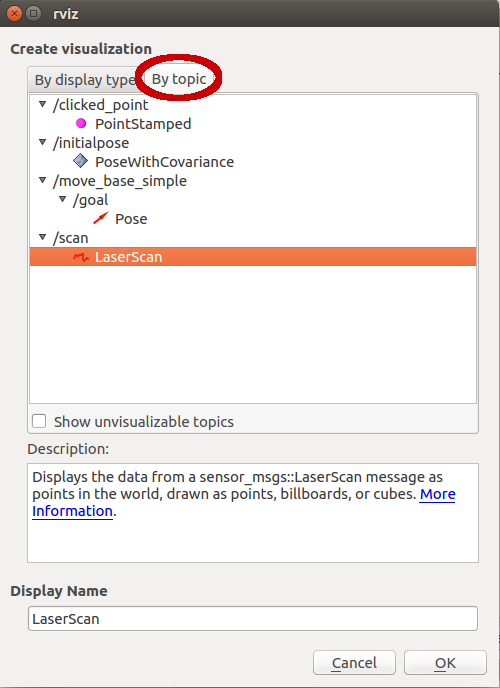Collapse the /move_base_simple topic
The width and height of the screenshot is (500, 688).
(43, 180)
